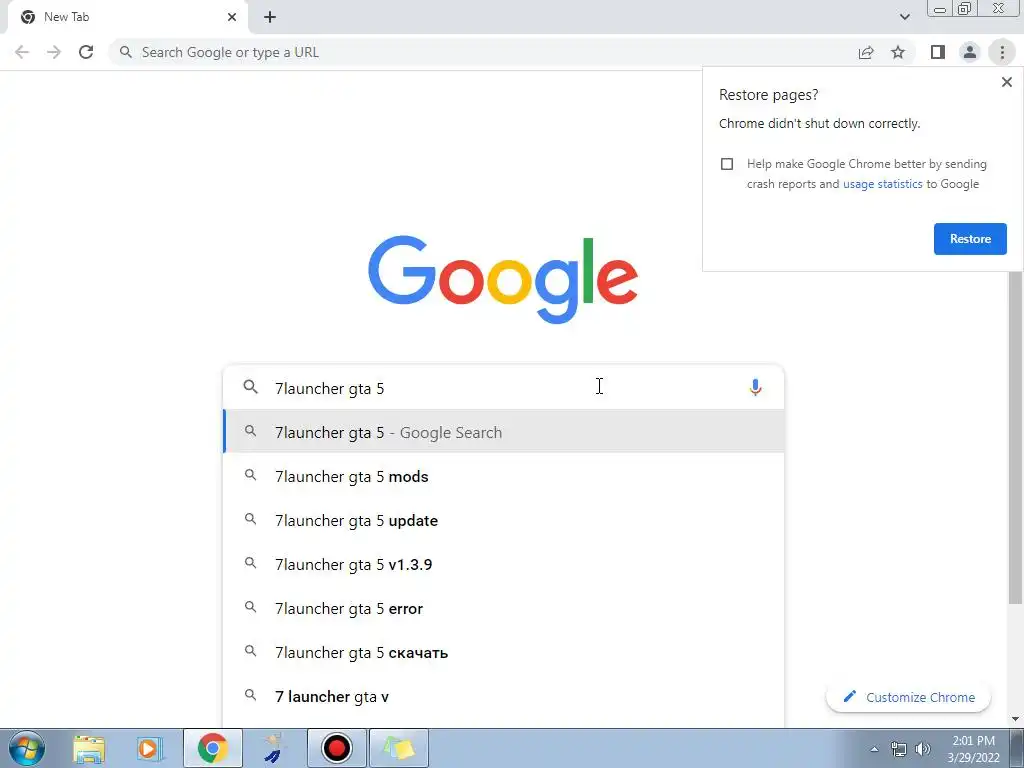Open the network tray icon
Screen dimensions: 1024x768
click(899, 749)
